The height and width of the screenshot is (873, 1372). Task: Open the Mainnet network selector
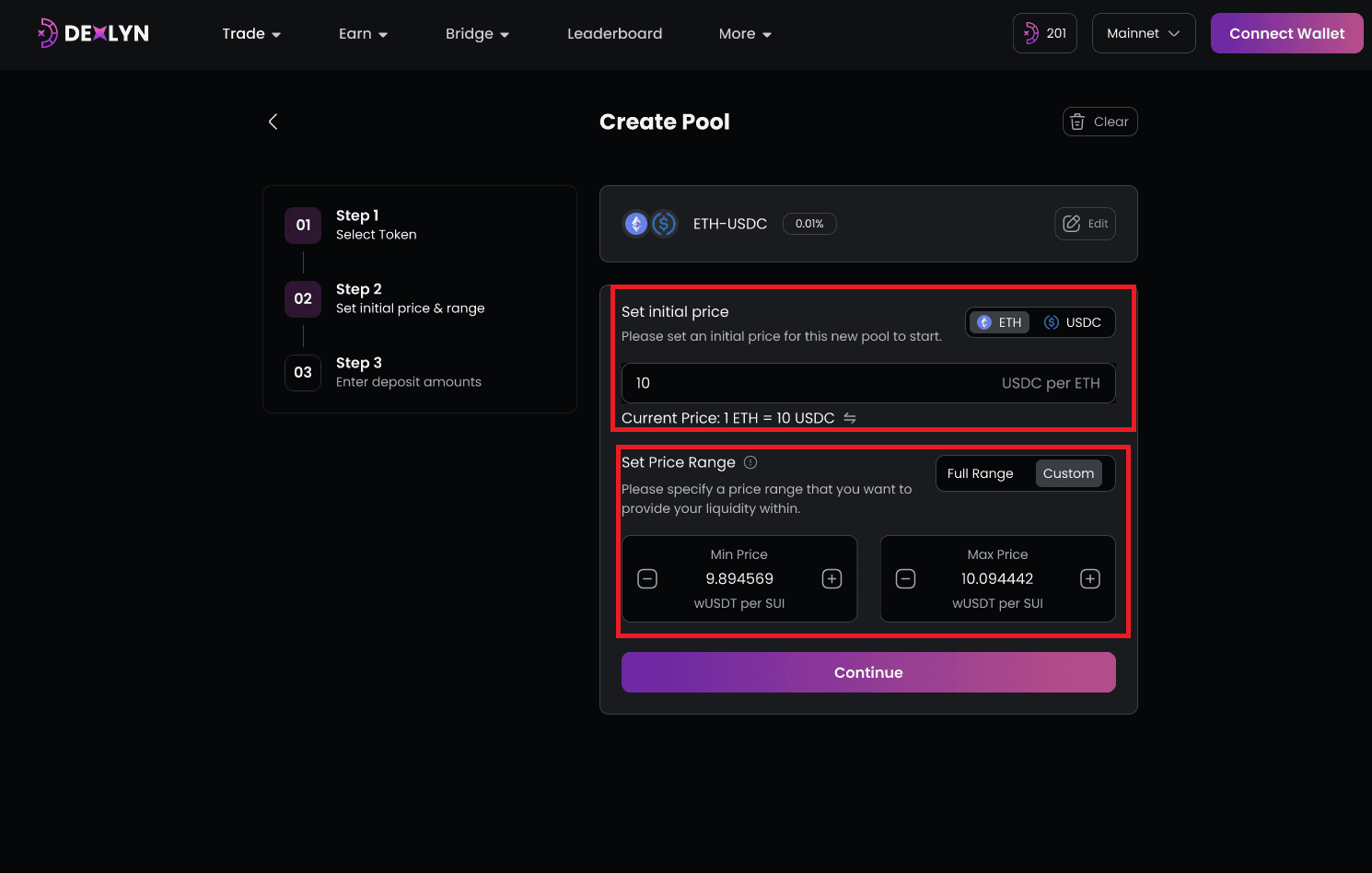click(1143, 33)
